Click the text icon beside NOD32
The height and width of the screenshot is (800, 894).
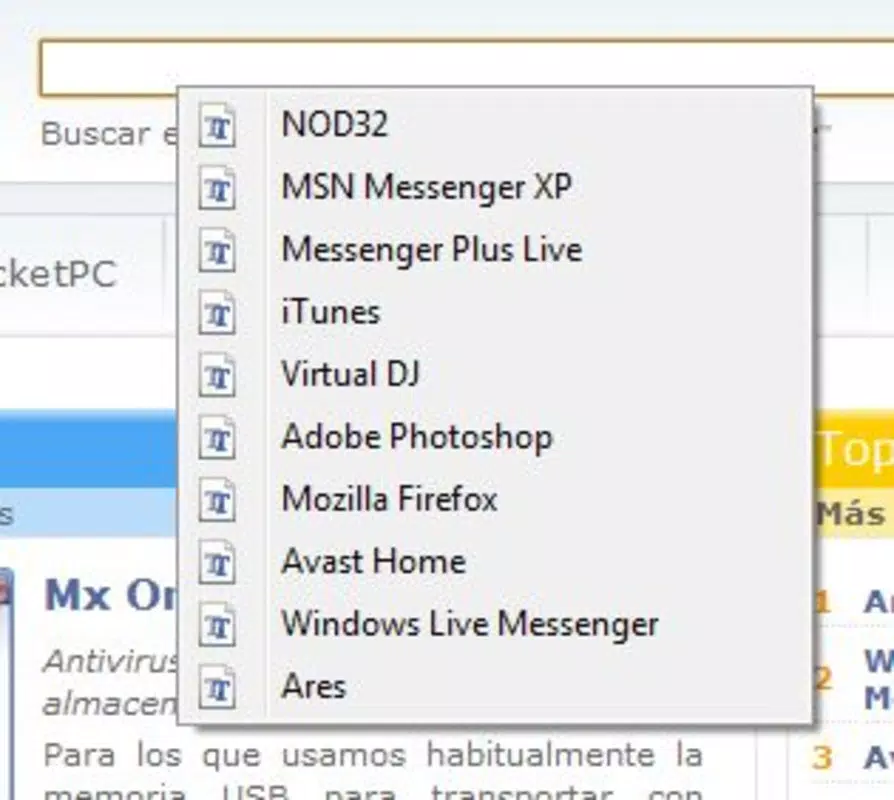217,125
